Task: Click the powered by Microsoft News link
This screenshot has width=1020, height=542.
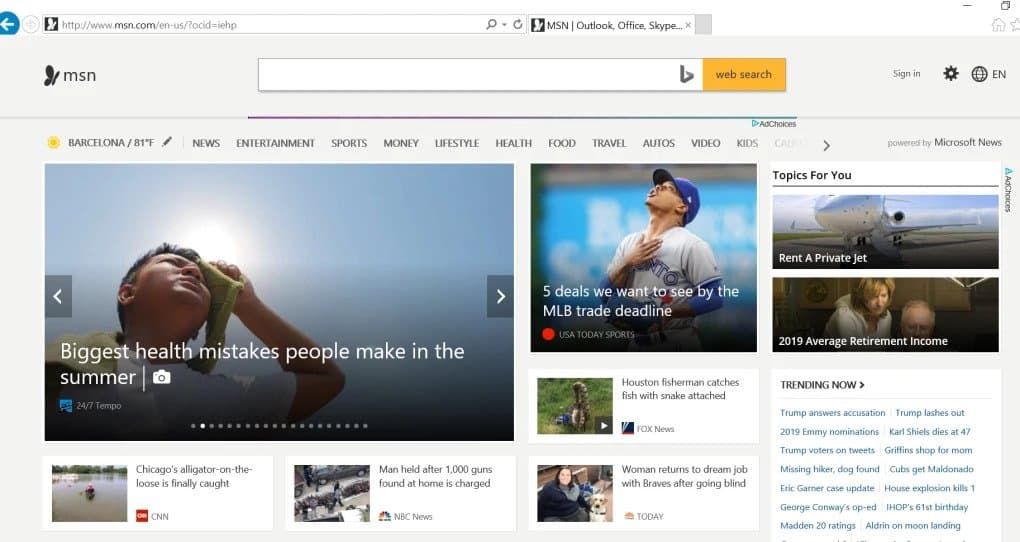Action: click(x=945, y=142)
